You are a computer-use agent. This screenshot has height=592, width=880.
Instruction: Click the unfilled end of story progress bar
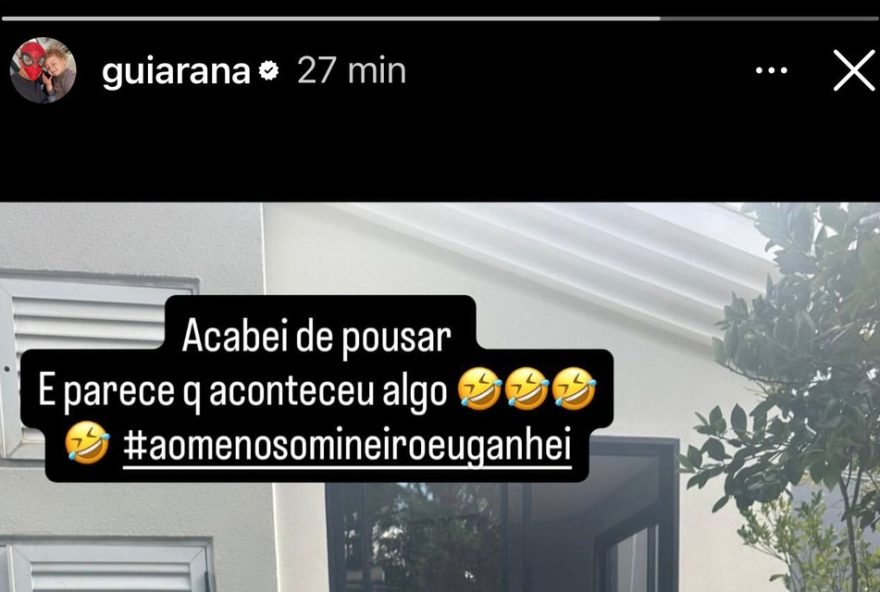click(769, 19)
